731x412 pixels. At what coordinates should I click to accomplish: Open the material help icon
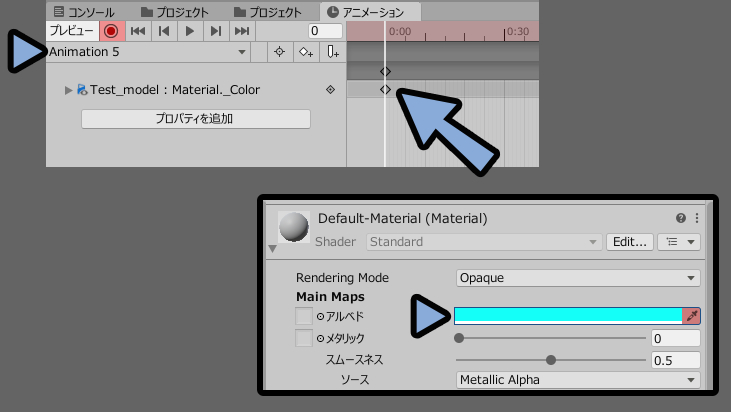pyautogui.click(x=681, y=218)
